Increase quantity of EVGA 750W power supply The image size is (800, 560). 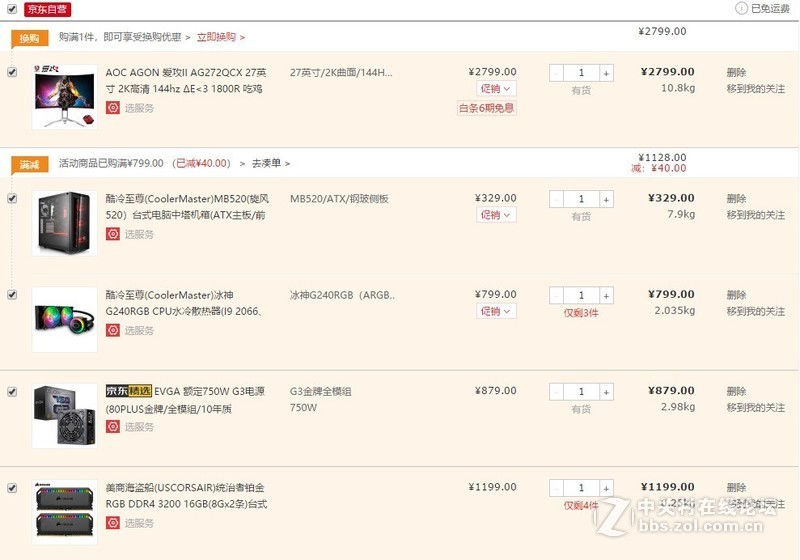[x=606, y=392]
